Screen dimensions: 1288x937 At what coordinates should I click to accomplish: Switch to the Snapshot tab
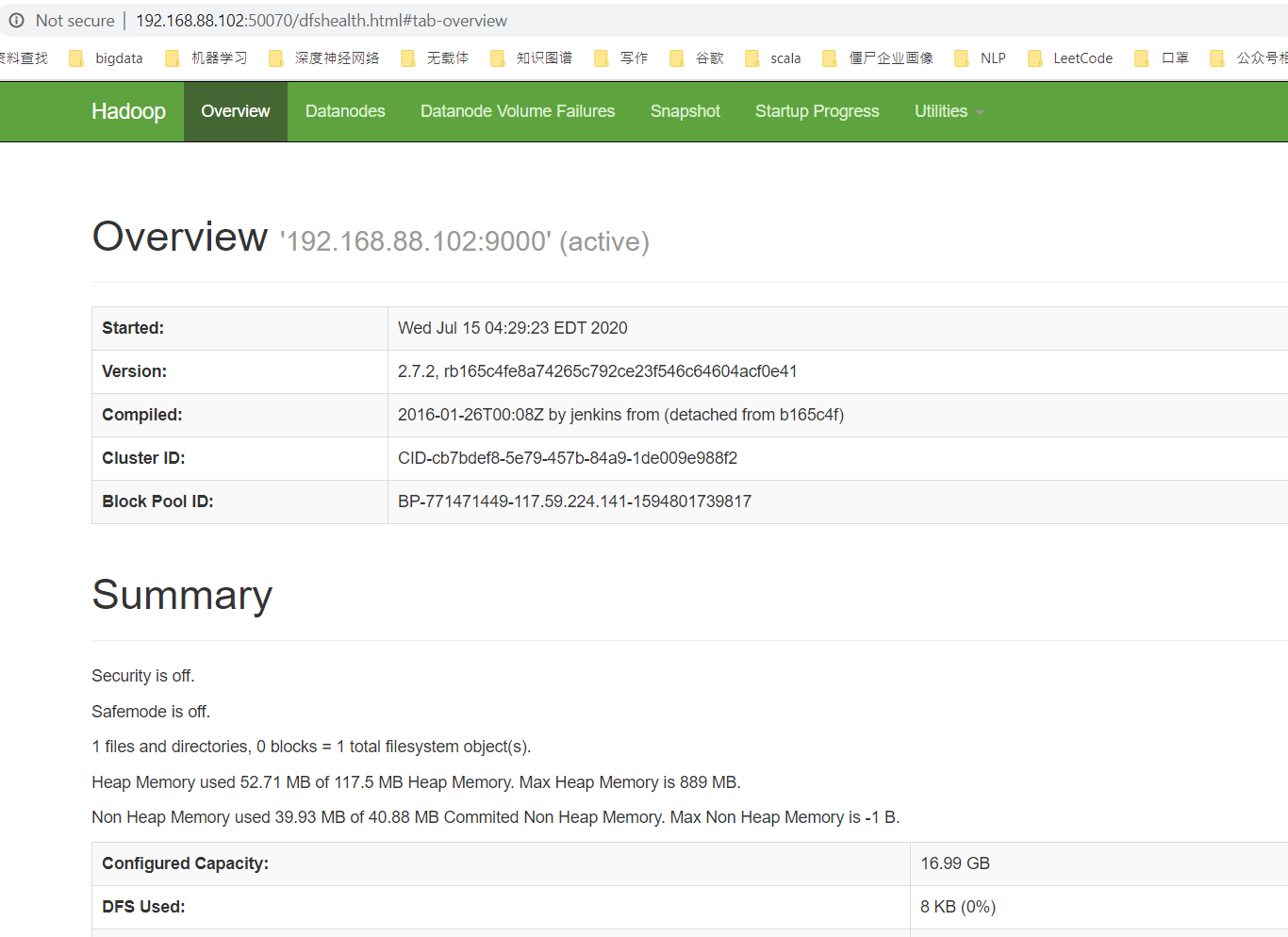tap(685, 111)
